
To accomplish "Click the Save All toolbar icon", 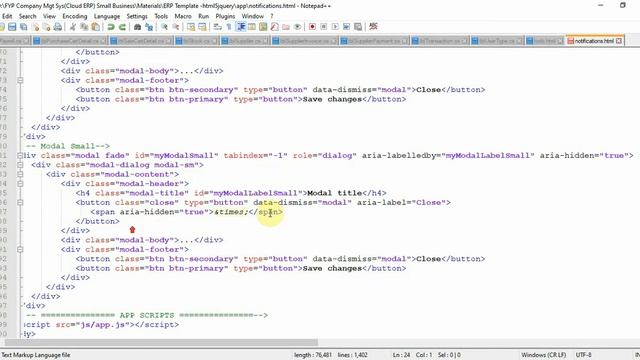I will click(x=24, y=27).
